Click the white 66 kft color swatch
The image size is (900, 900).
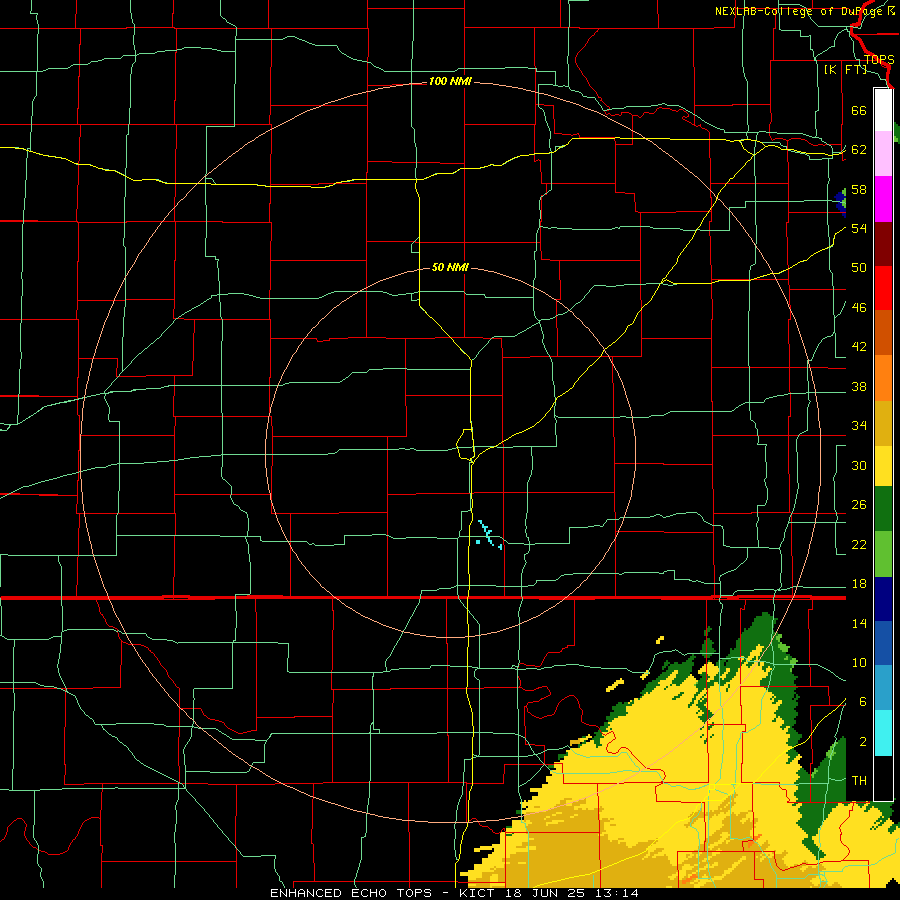pos(883,110)
